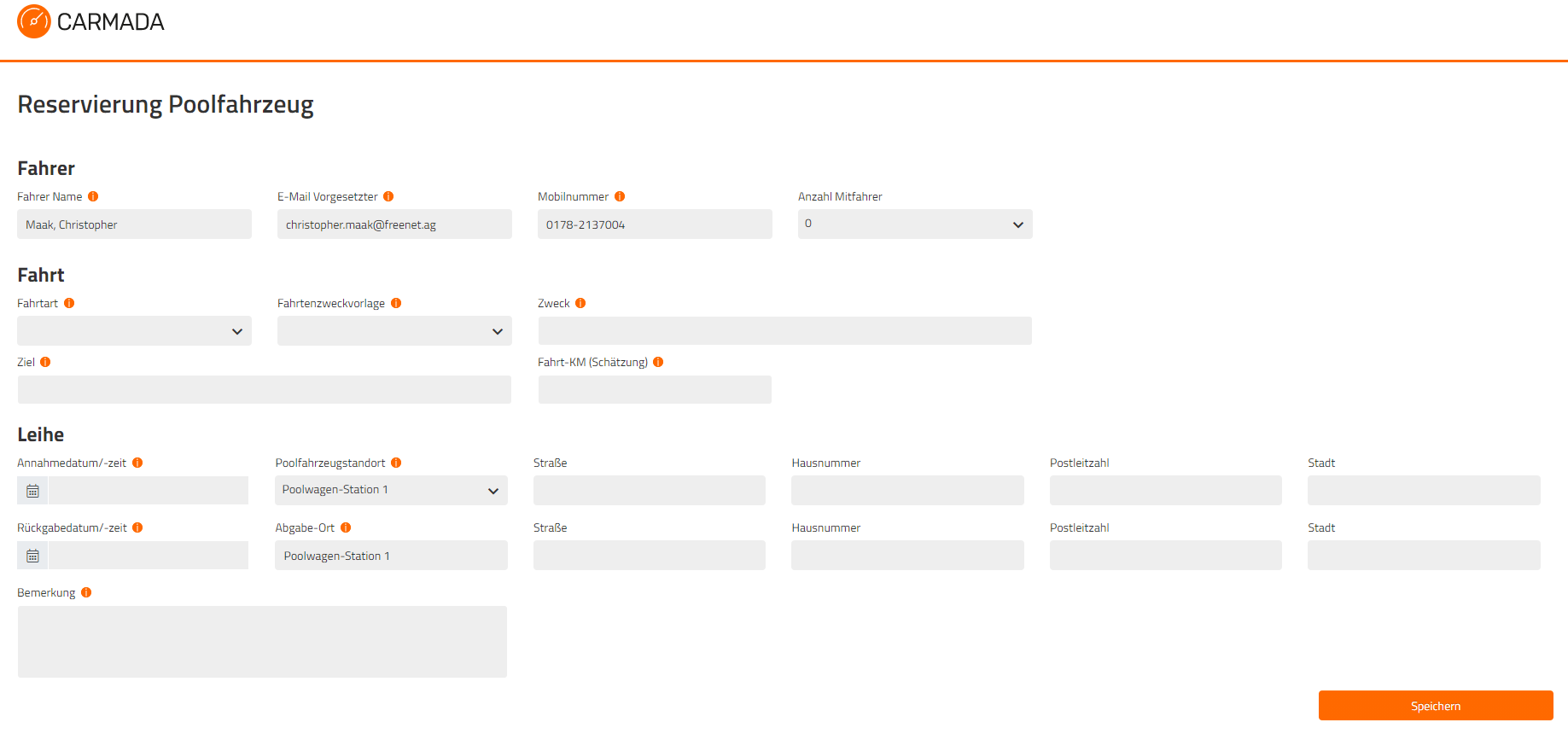Click the E-Mail Vorgesetzter field
1568x734 pixels.
point(394,224)
